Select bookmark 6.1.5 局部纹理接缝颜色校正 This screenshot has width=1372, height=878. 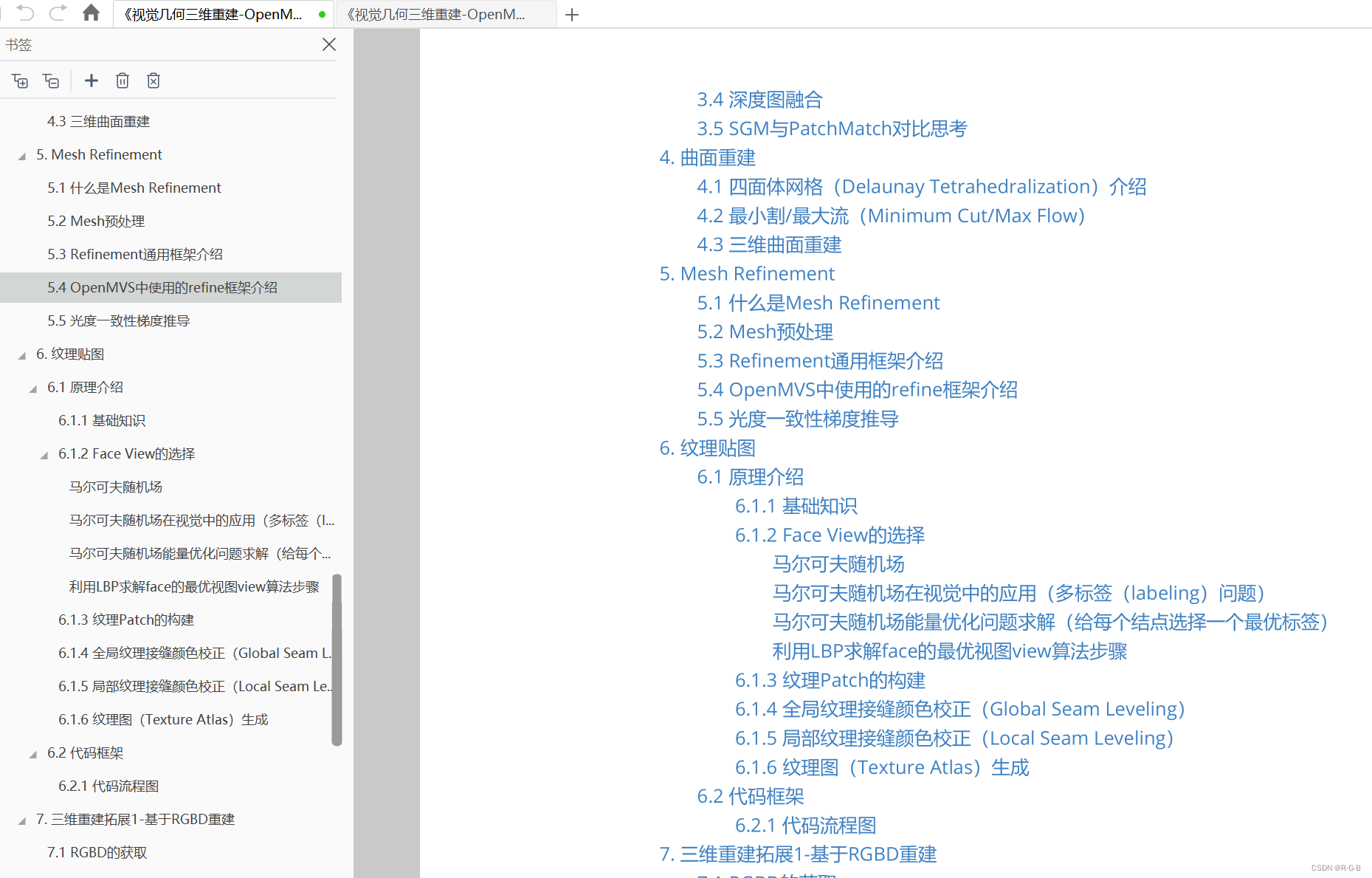[x=195, y=686]
